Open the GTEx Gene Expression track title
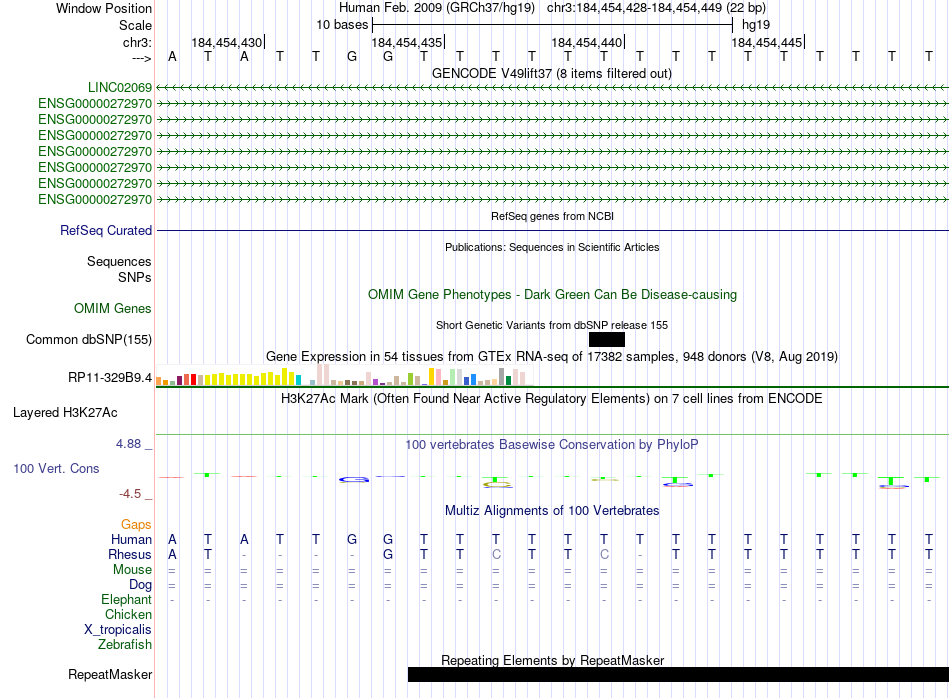Screen dimensions: 950x698 552,356
